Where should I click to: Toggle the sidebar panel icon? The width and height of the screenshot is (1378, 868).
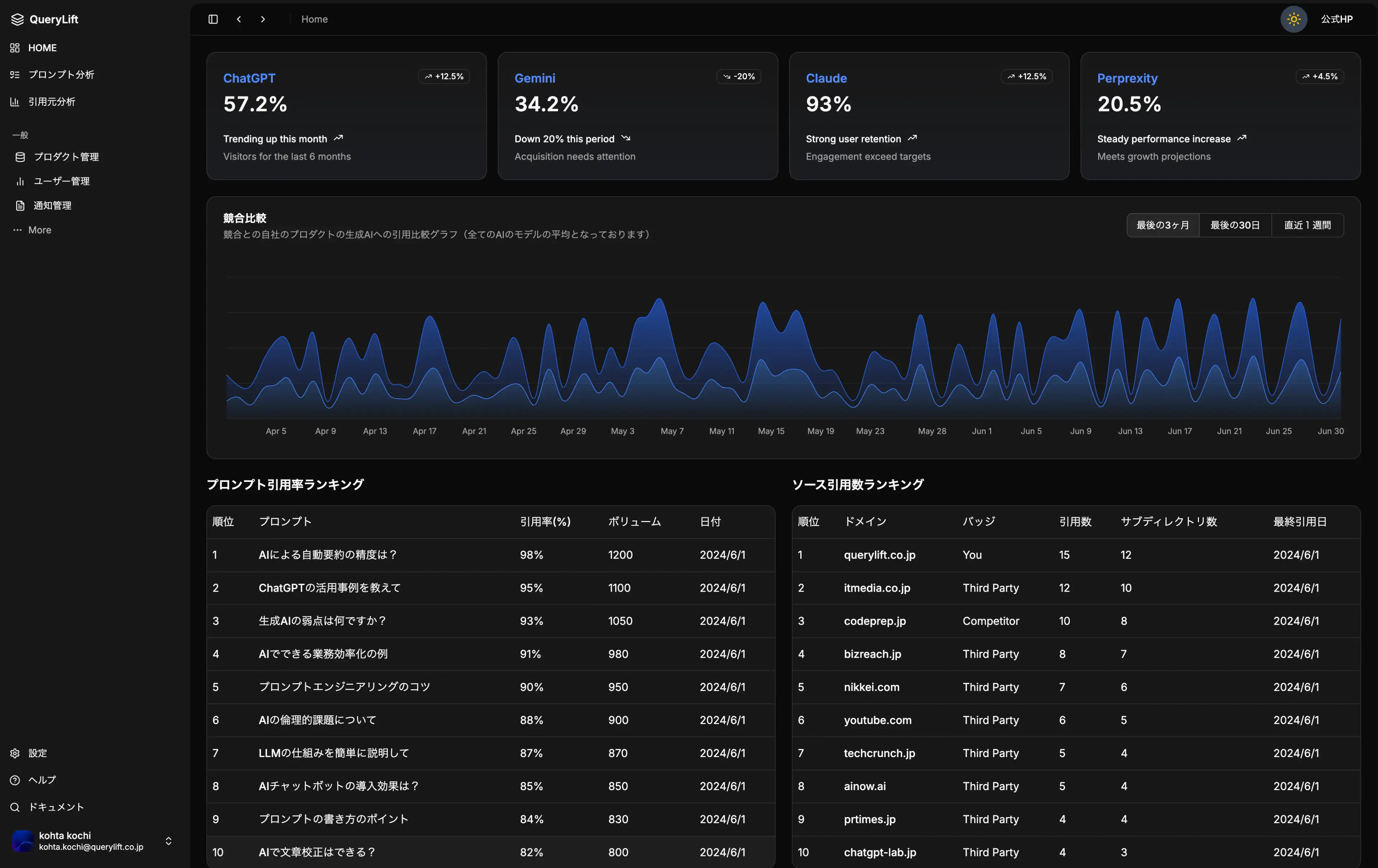(x=213, y=19)
